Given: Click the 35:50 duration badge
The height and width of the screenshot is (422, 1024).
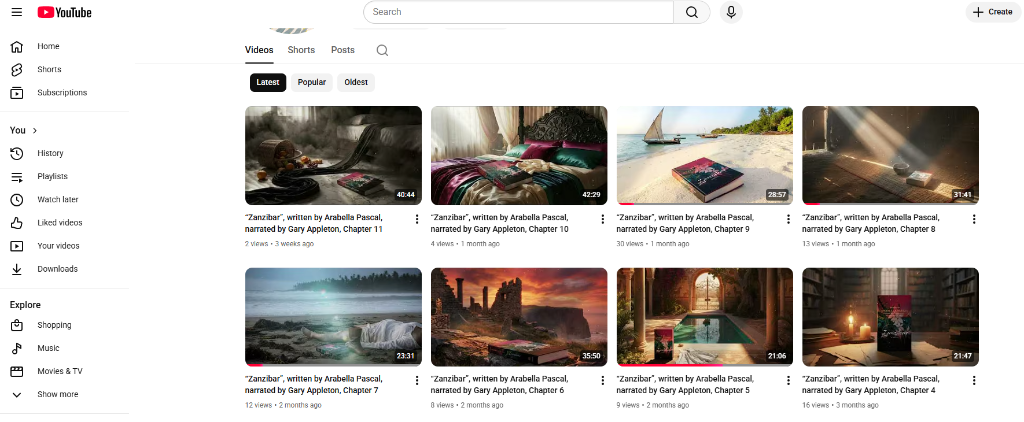Looking at the screenshot, I should pyautogui.click(x=592, y=356).
